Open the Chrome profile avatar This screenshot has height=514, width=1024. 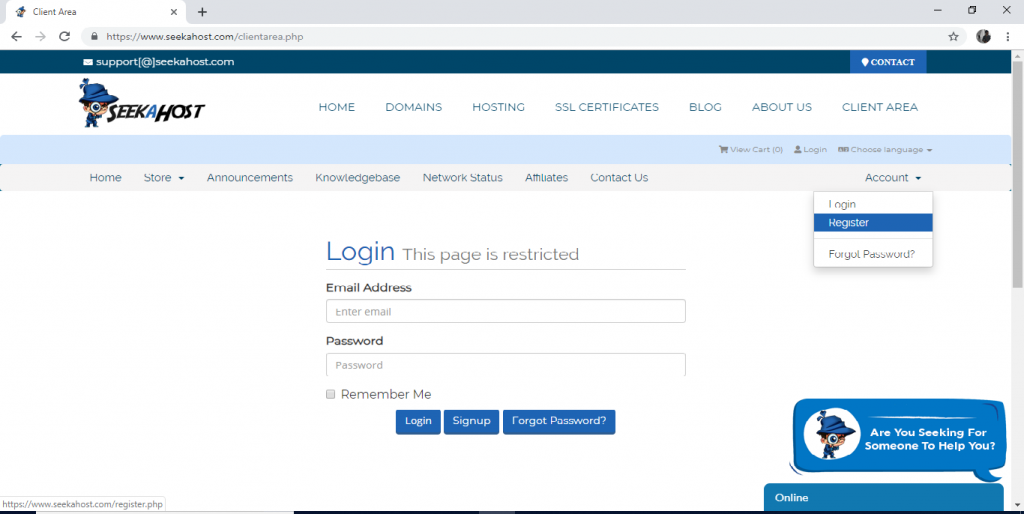click(x=984, y=37)
